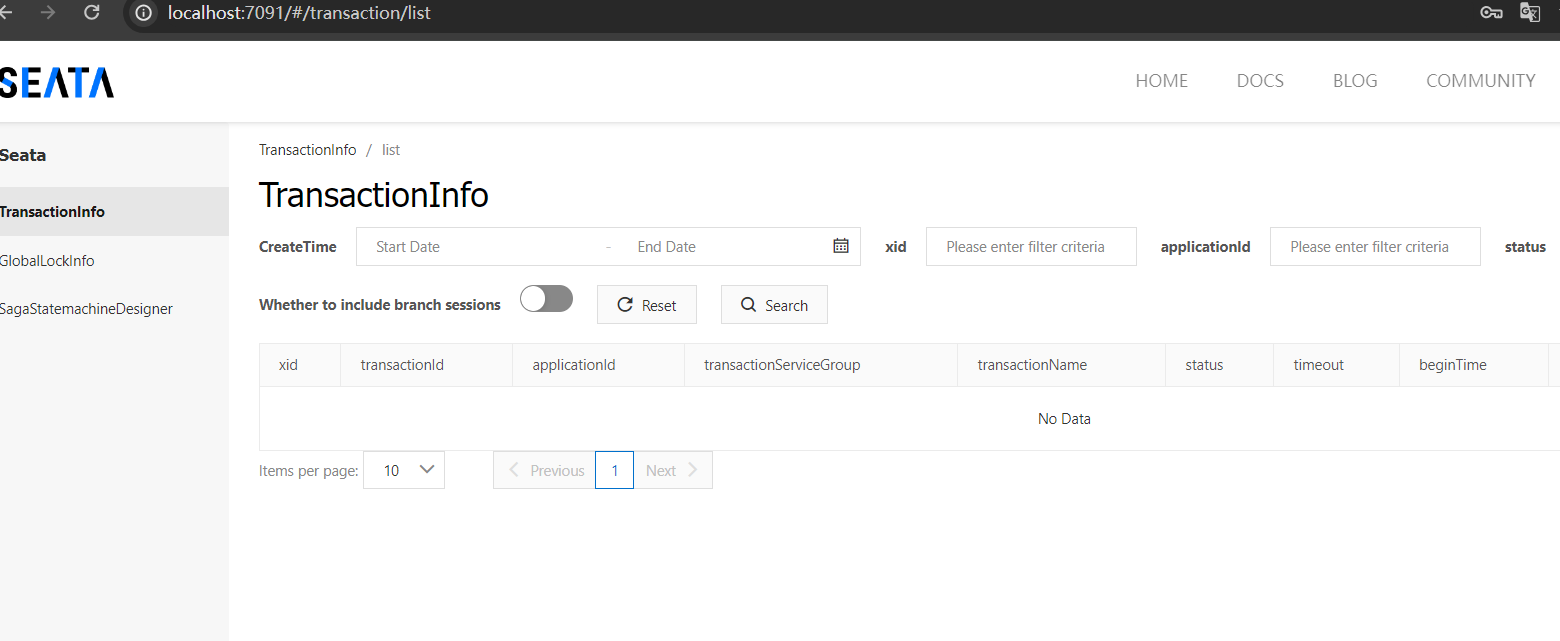Open BLOG in top navigation
This screenshot has height=641, width=1560.
pyautogui.click(x=1355, y=81)
